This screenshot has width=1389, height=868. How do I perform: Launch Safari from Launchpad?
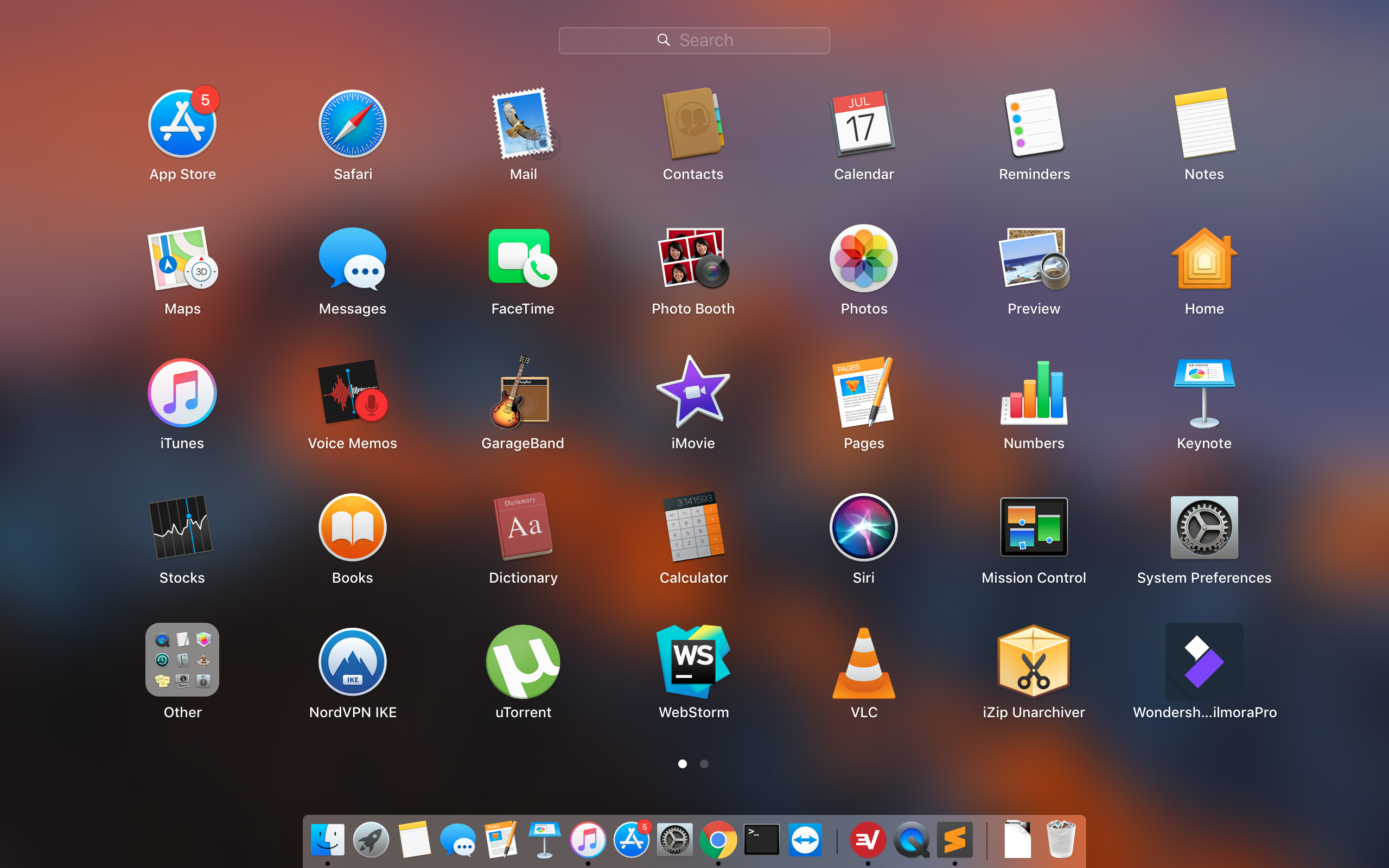[353, 124]
